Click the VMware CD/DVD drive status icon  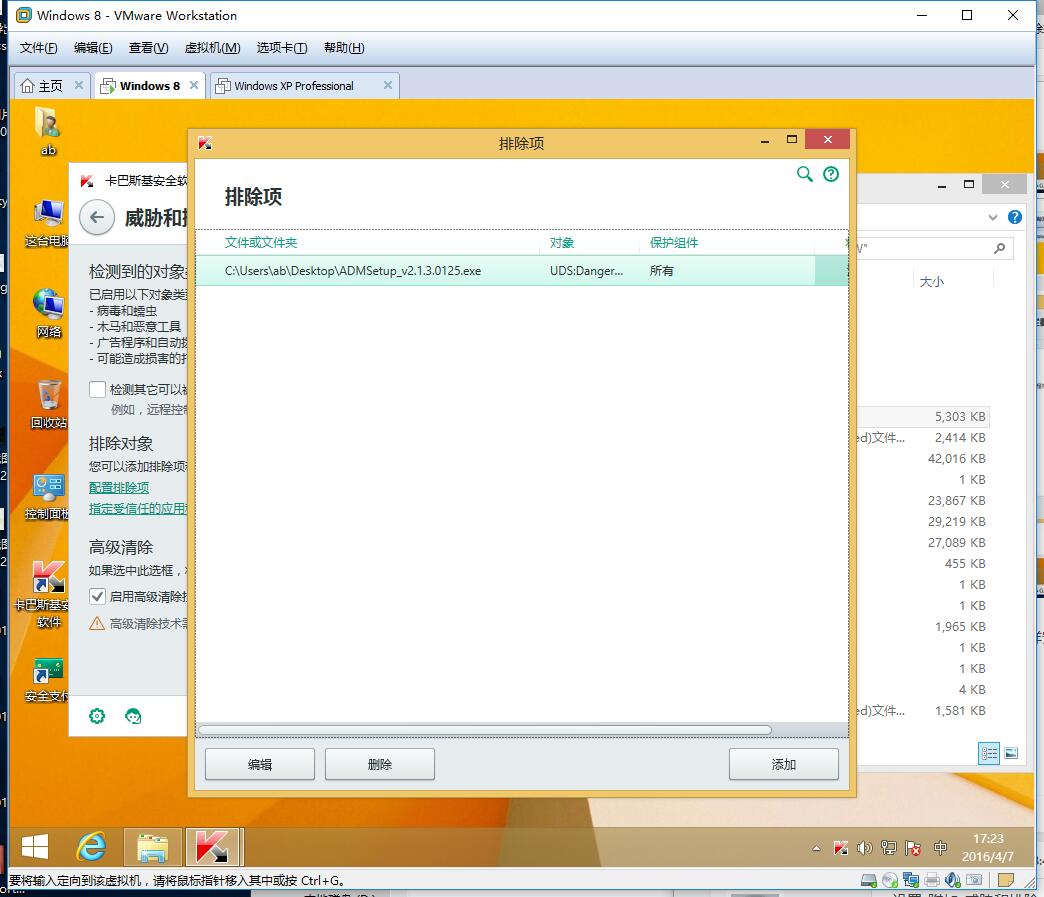pos(890,880)
